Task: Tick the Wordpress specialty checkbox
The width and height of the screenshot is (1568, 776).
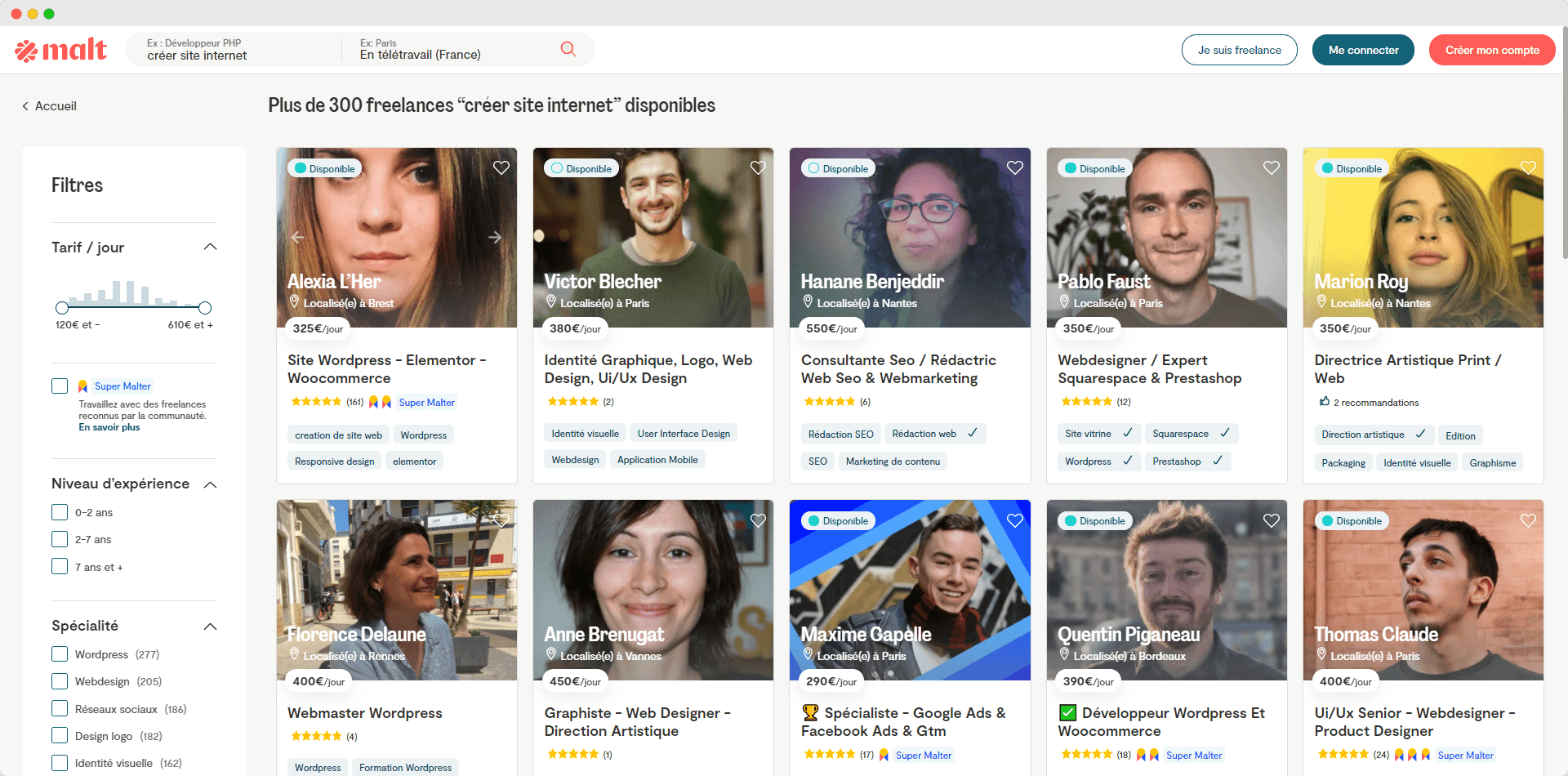Action: [60, 654]
